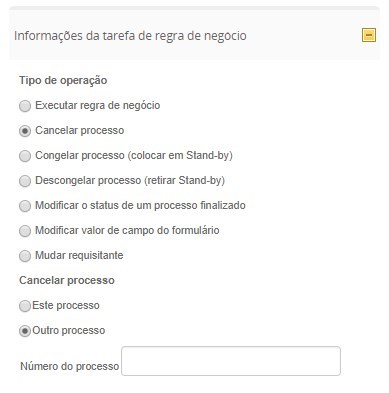Viewport: 389px width, 393px height.
Task: Choose Congelar processo (colocar em Stand-by)
Action: [25, 156]
